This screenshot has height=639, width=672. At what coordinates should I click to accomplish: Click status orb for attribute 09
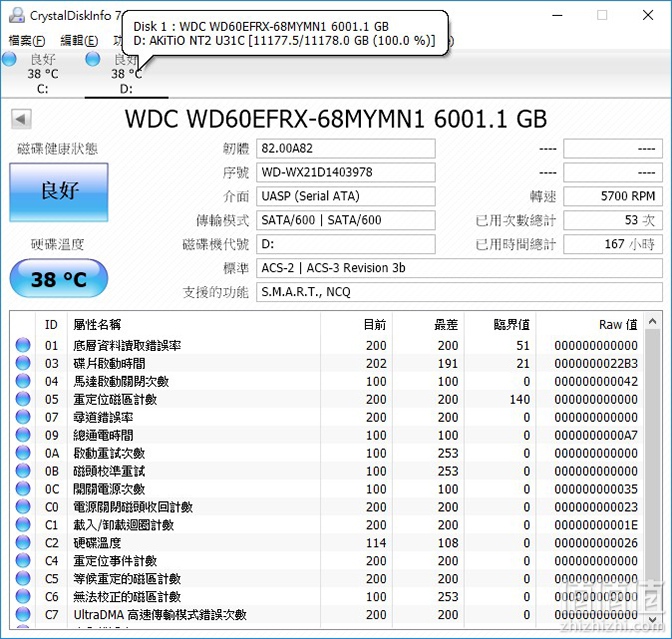click(x=23, y=435)
